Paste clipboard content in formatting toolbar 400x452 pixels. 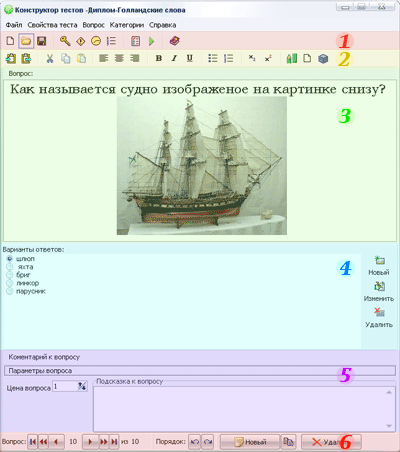[81, 59]
